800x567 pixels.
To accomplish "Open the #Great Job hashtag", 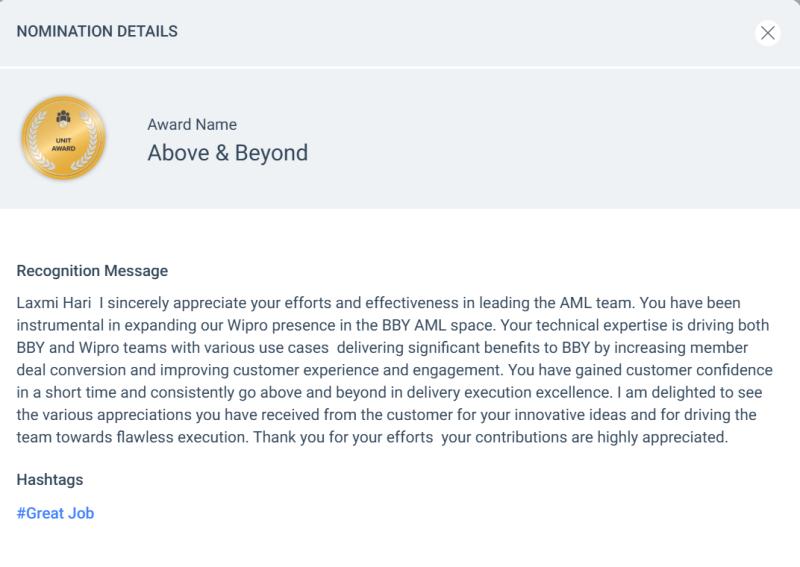I will tap(55, 513).
